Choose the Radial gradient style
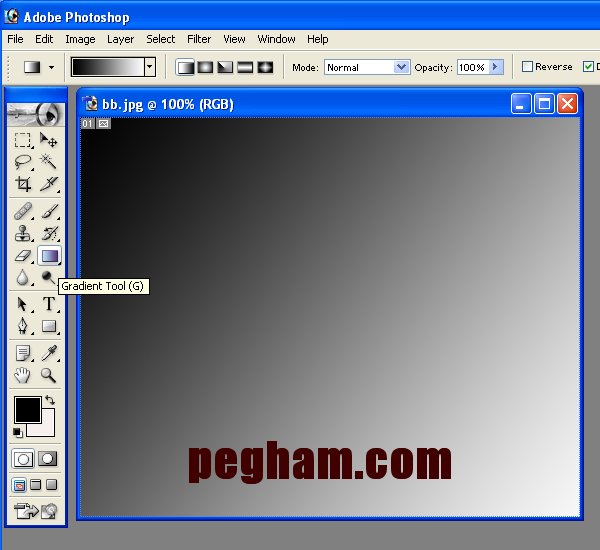The image size is (600, 550). click(x=205, y=67)
